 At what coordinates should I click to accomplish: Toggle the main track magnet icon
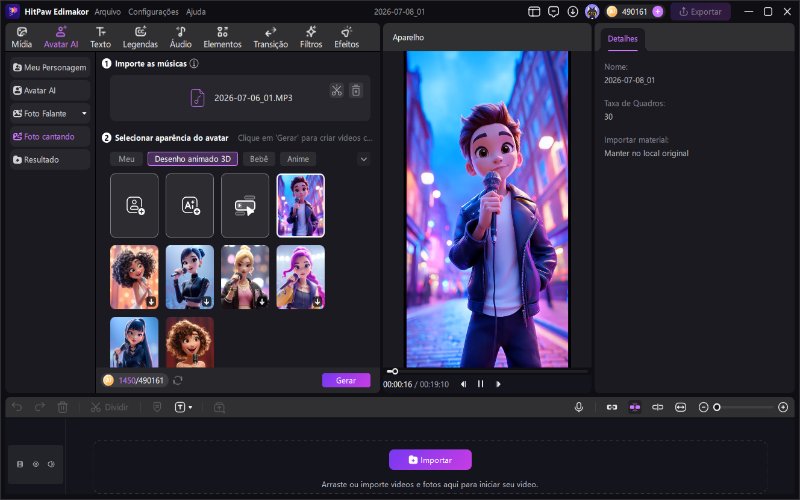click(x=612, y=407)
